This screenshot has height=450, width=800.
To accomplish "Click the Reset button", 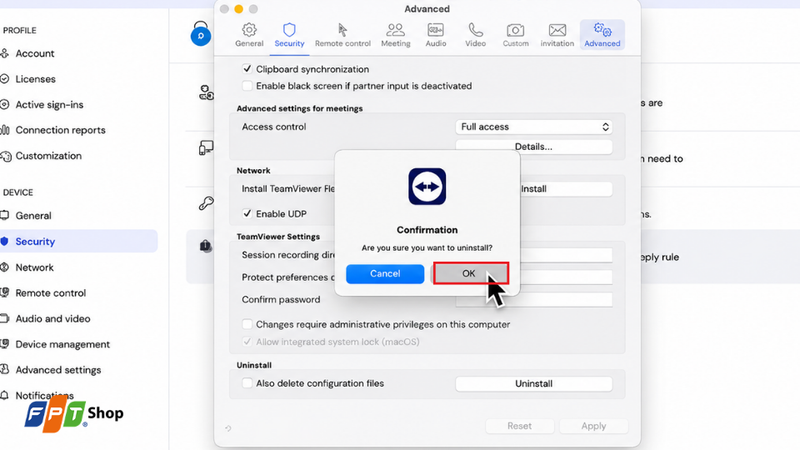I will coord(519,426).
